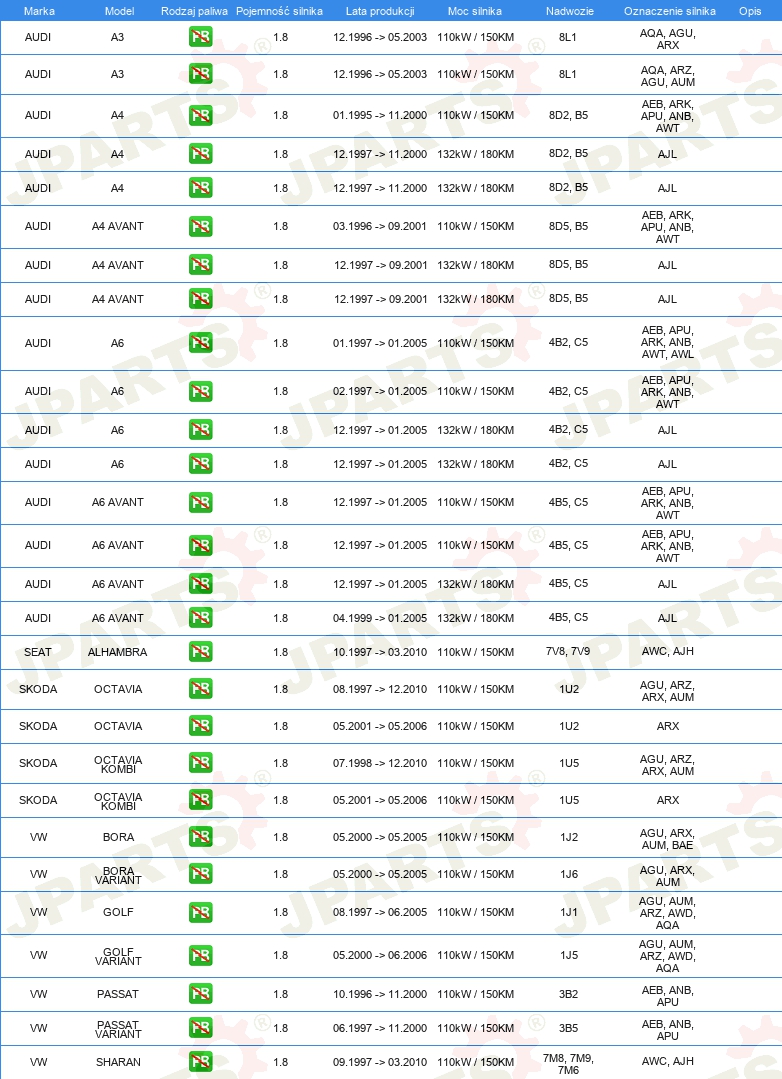Select GOLF VARIANT model cell
782x1079 pixels.
[118, 957]
